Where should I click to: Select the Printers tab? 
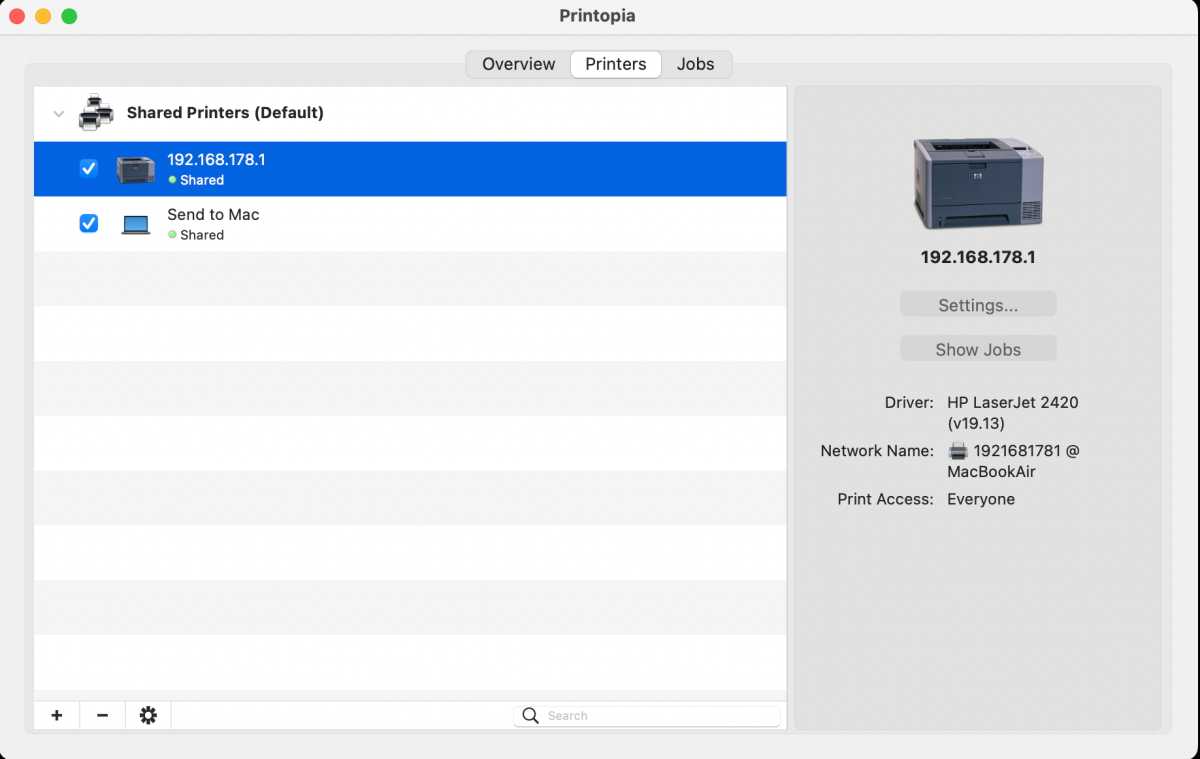[616, 64]
